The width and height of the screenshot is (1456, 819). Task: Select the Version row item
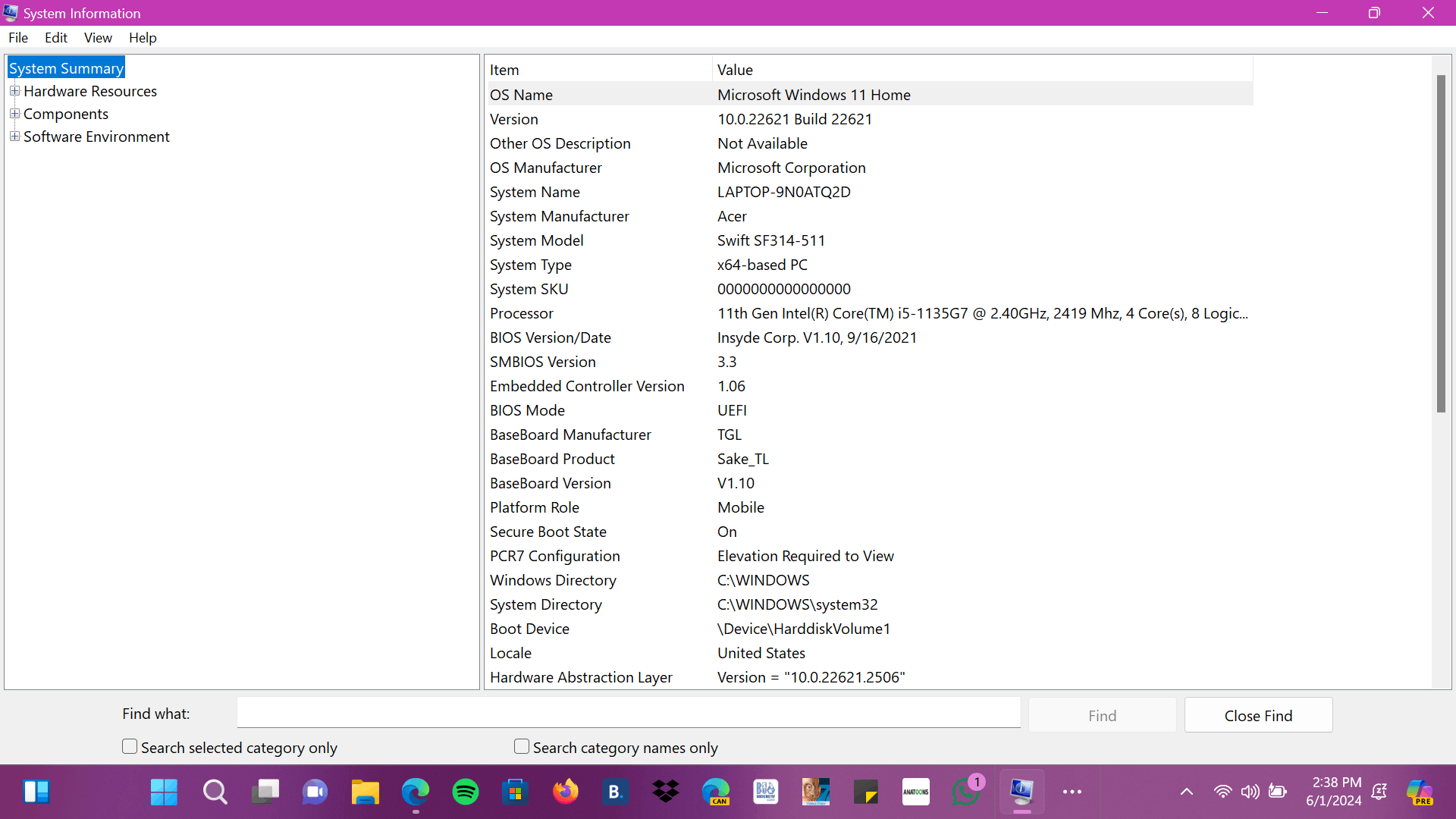(869, 119)
